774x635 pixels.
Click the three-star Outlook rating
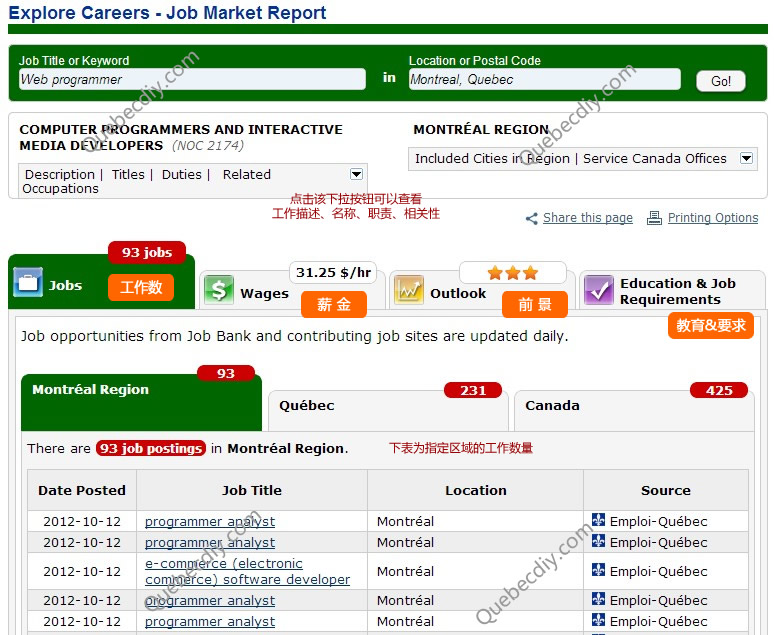(x=512, y=272)
